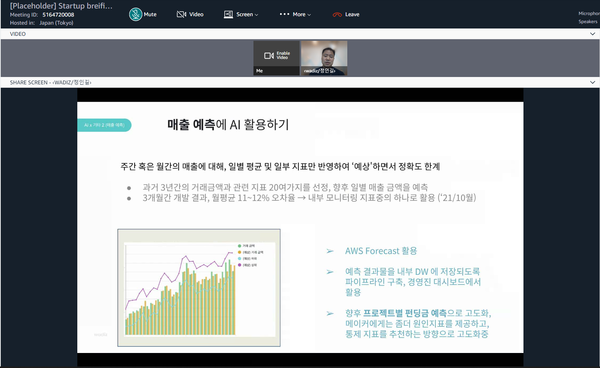Image resolution: width=600 pixels, height=368 pixels.
Task: Click the Meeting ID 5164720008 text
Action: [x=42, y=15]
